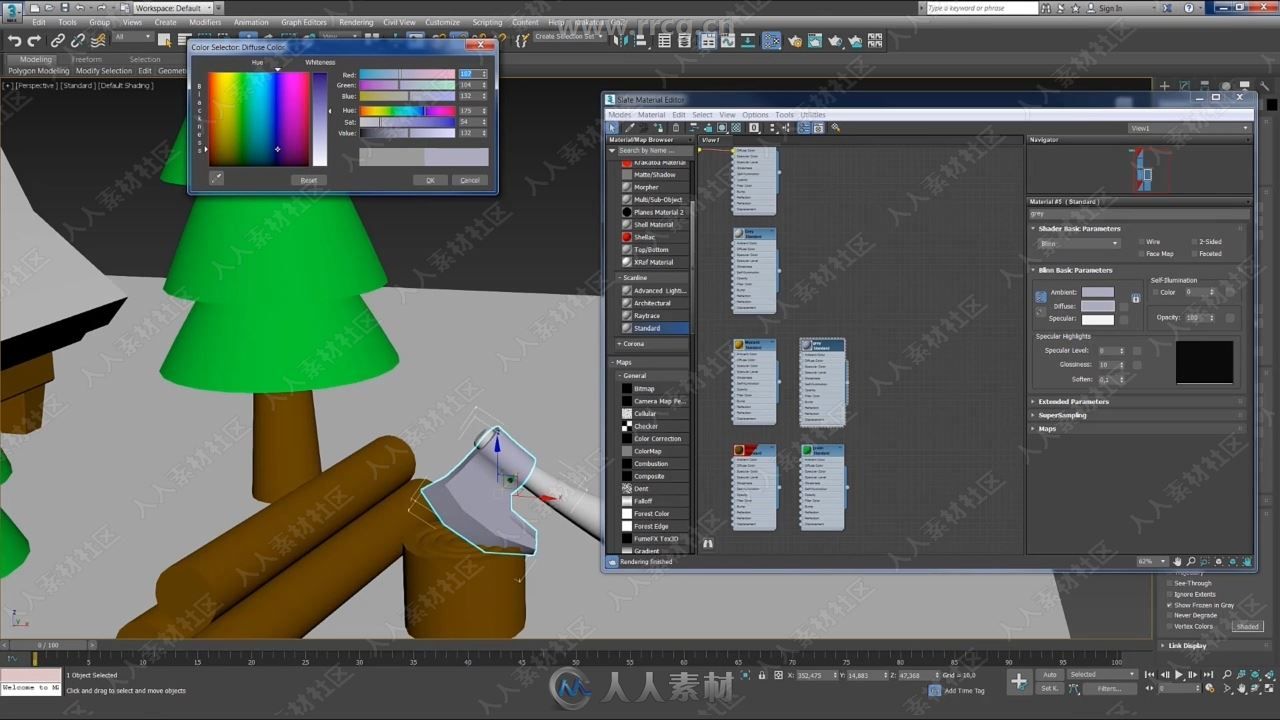Go to the end frame
Image resolution: width=1280 pixels, height=720 pixels.
pyautogui.click(x=1207, y=675)
